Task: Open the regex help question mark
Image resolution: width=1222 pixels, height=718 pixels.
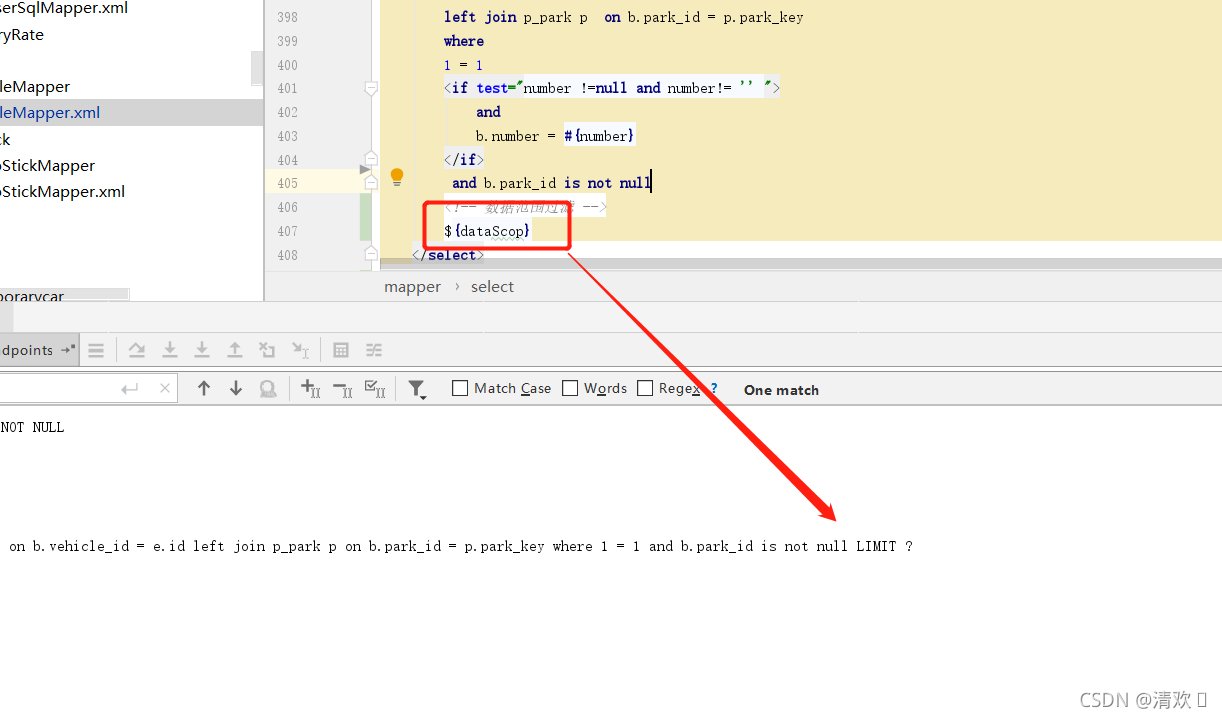Action: tap(714, 388)
